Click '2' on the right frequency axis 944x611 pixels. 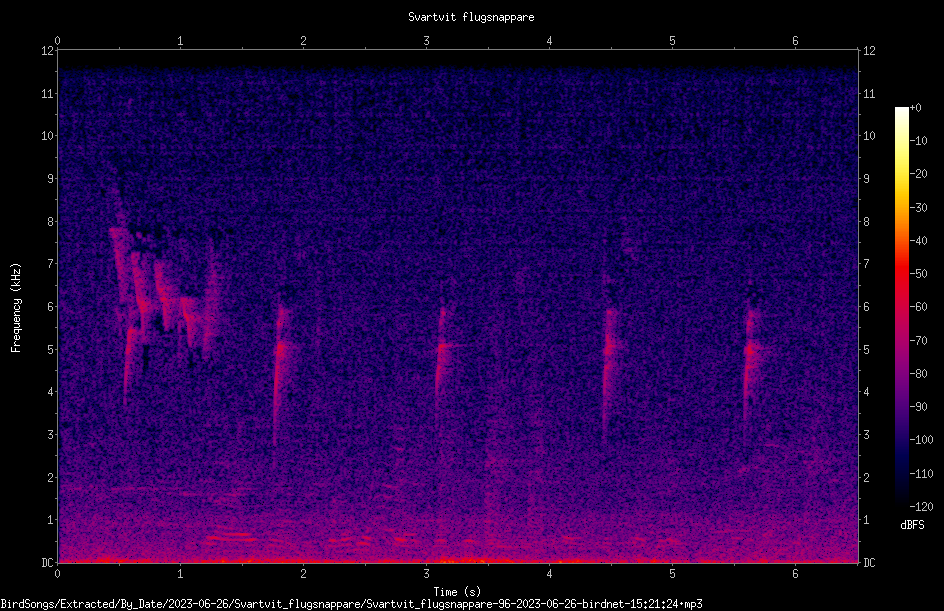866,477
